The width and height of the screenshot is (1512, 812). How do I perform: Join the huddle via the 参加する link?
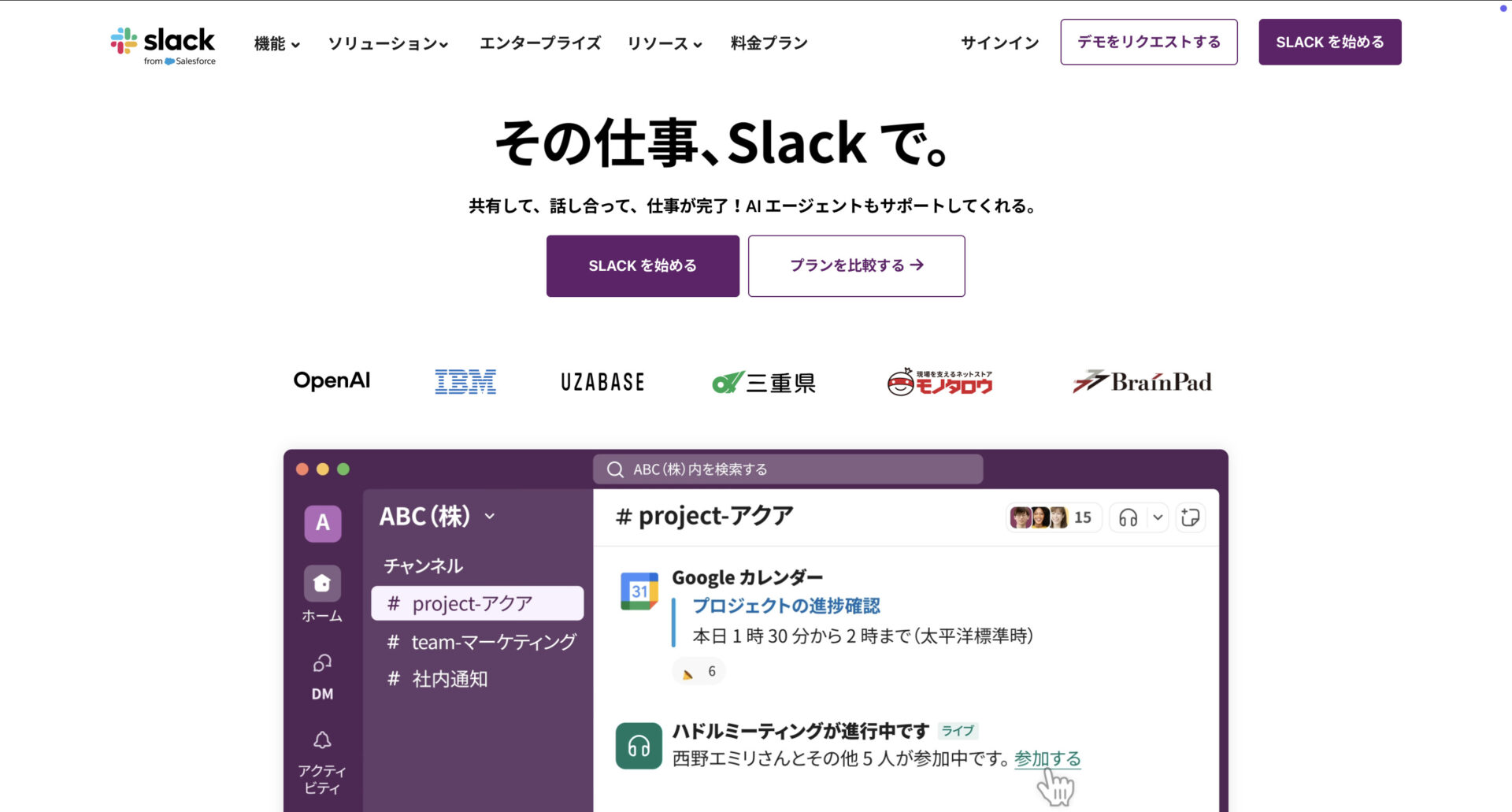point(1046,758)
